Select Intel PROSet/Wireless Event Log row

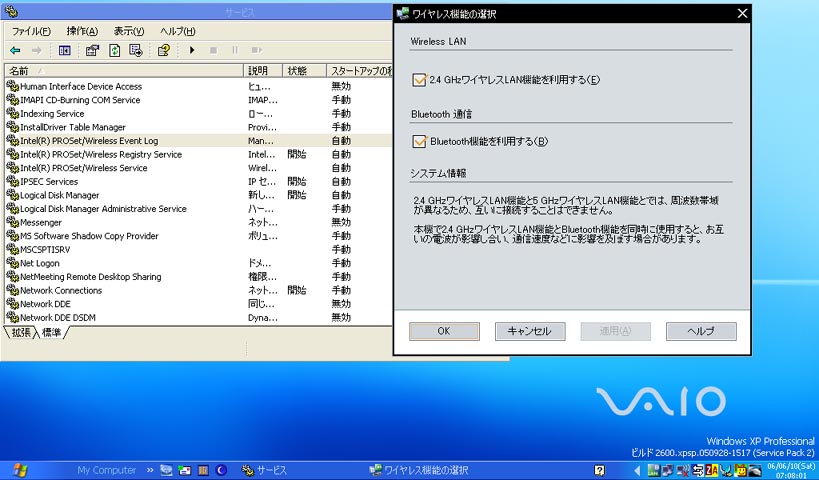pyautogui.click(x=198, y=141)
